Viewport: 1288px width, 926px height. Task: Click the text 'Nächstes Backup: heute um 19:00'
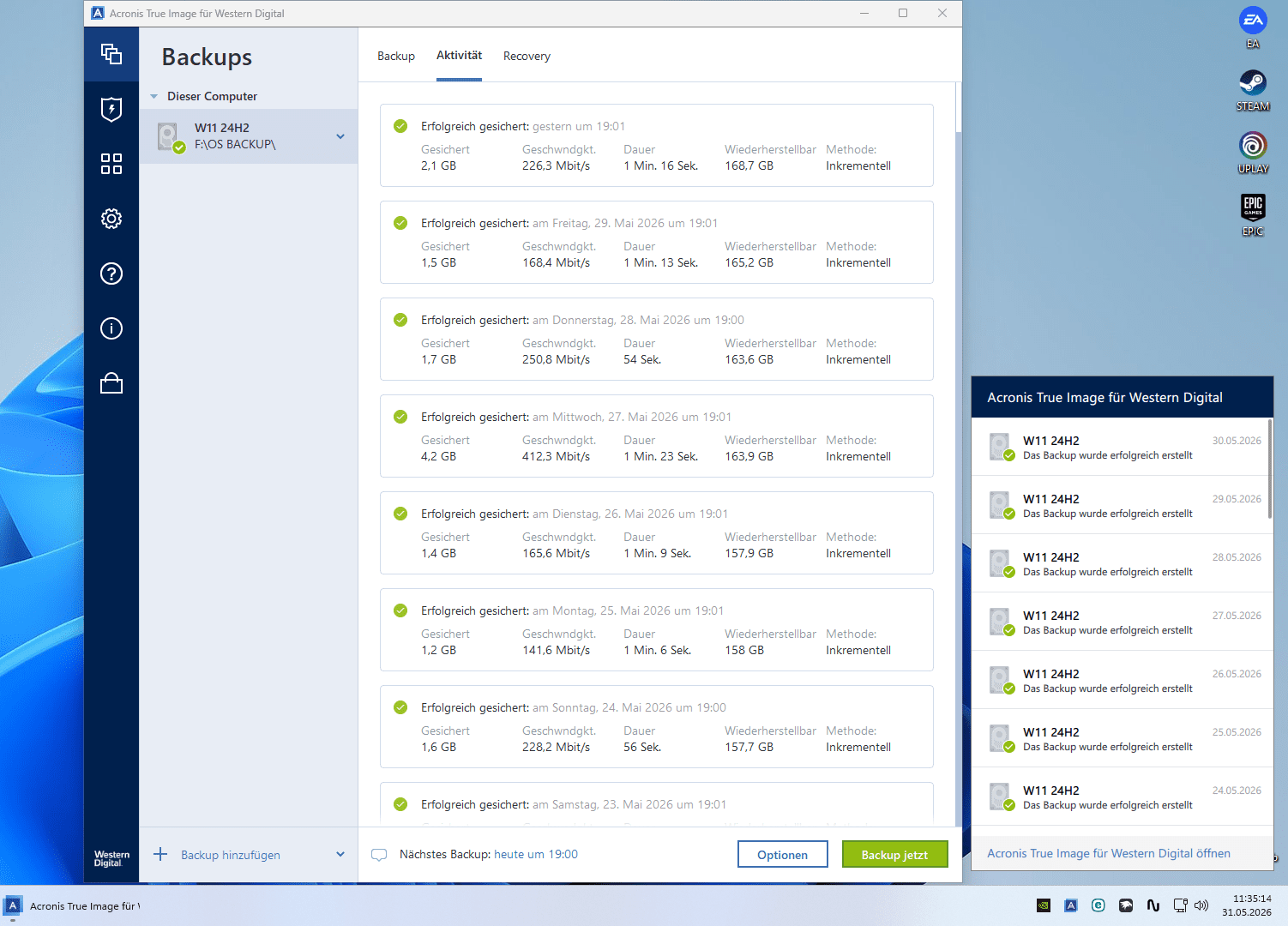(489, 855)
